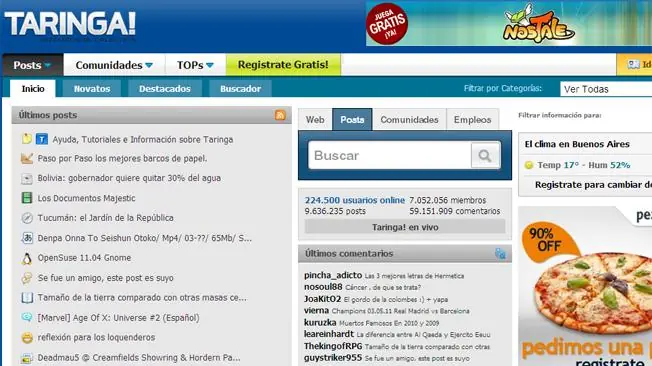Image resolution: width=652 pixels, height=366 pixels.
Task: Open user kuruzka in comments
Action: pos(320,323)
